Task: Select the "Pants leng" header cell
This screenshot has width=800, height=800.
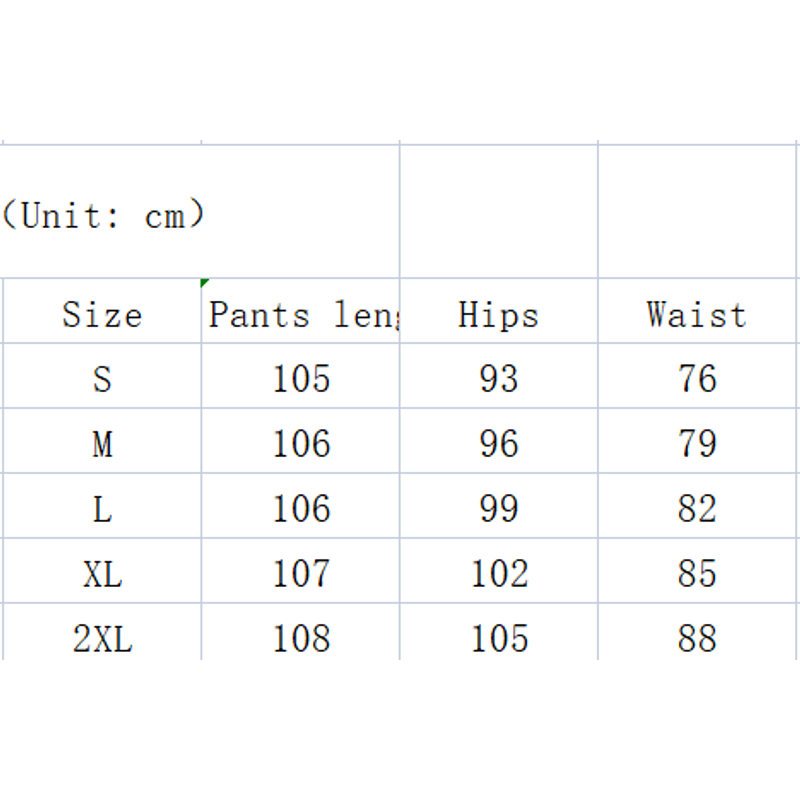Action: tap(301, 315)
